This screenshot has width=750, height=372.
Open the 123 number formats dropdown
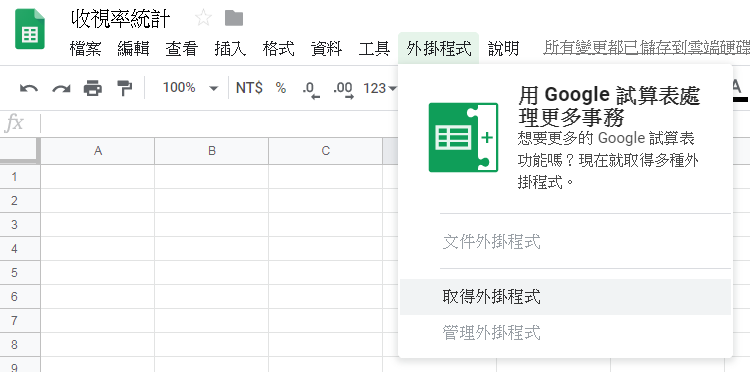click(380, 88)
